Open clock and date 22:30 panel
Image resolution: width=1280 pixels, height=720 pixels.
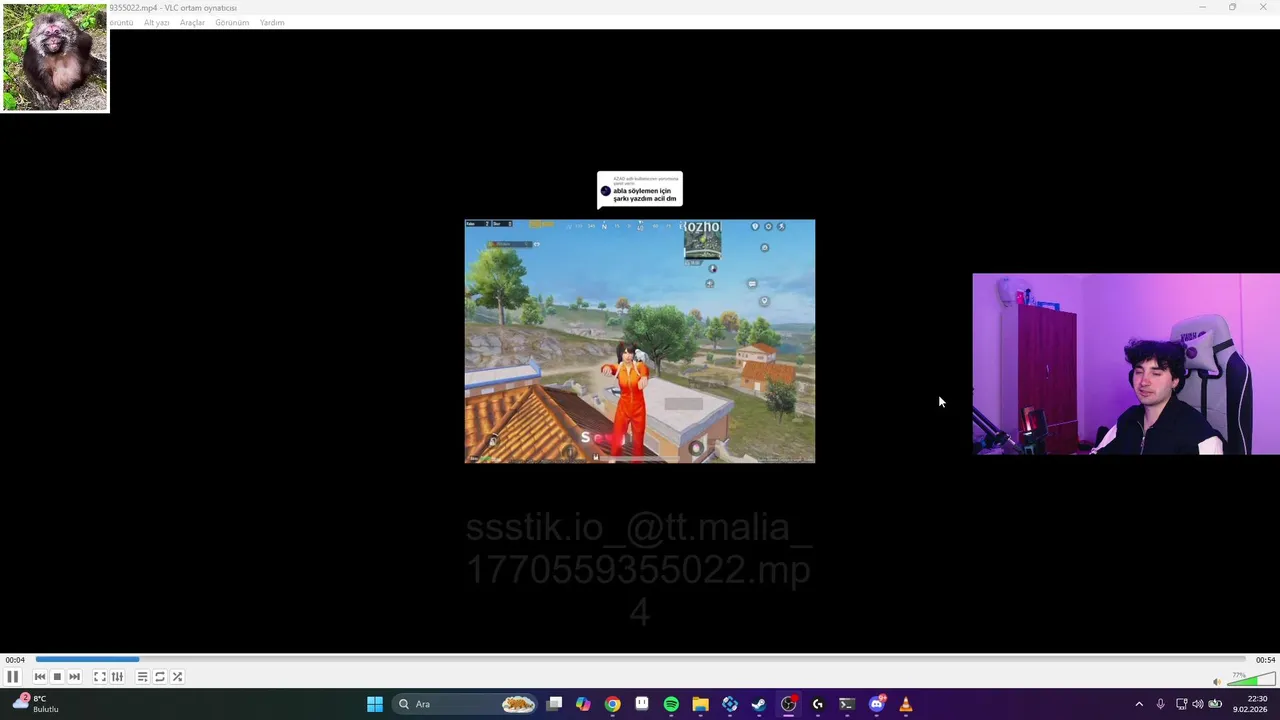coord(1251,704)
